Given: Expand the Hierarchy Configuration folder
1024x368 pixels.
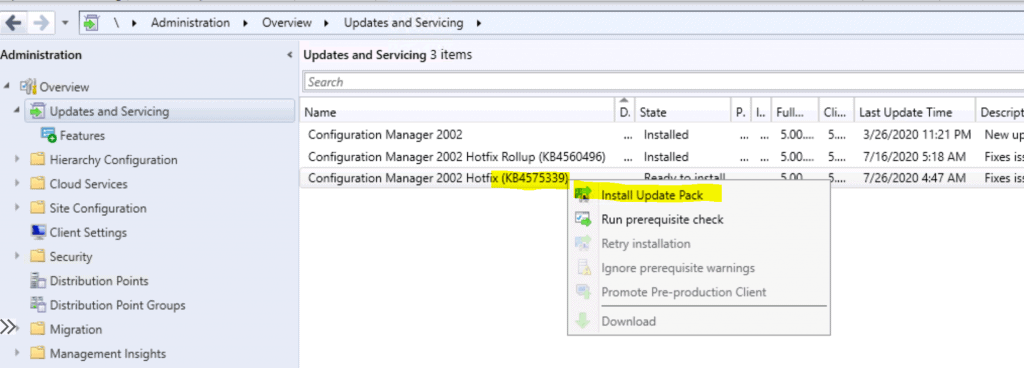Looking at the screenshot, I should coord(18,160).
